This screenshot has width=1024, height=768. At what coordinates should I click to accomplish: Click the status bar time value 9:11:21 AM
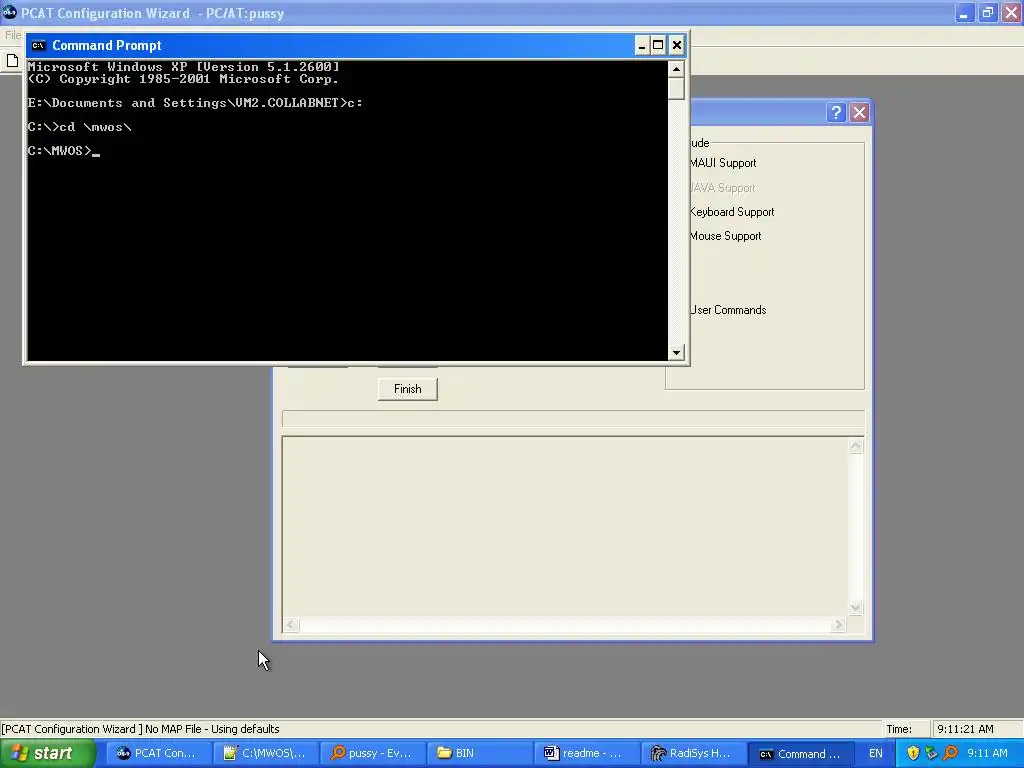965,729
